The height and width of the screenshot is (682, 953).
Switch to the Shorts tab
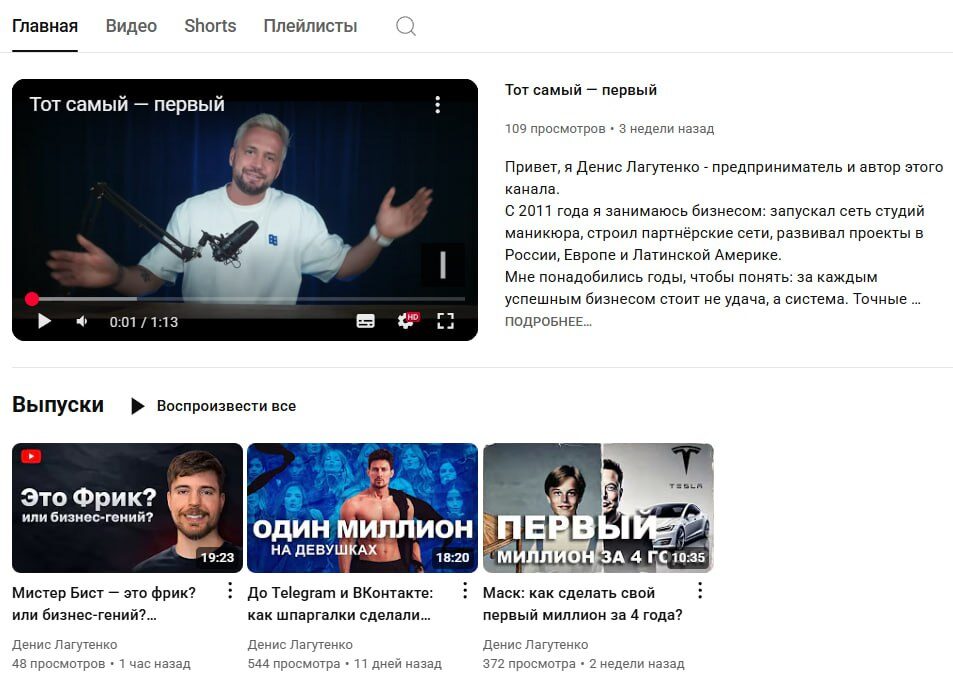(210, 26)
